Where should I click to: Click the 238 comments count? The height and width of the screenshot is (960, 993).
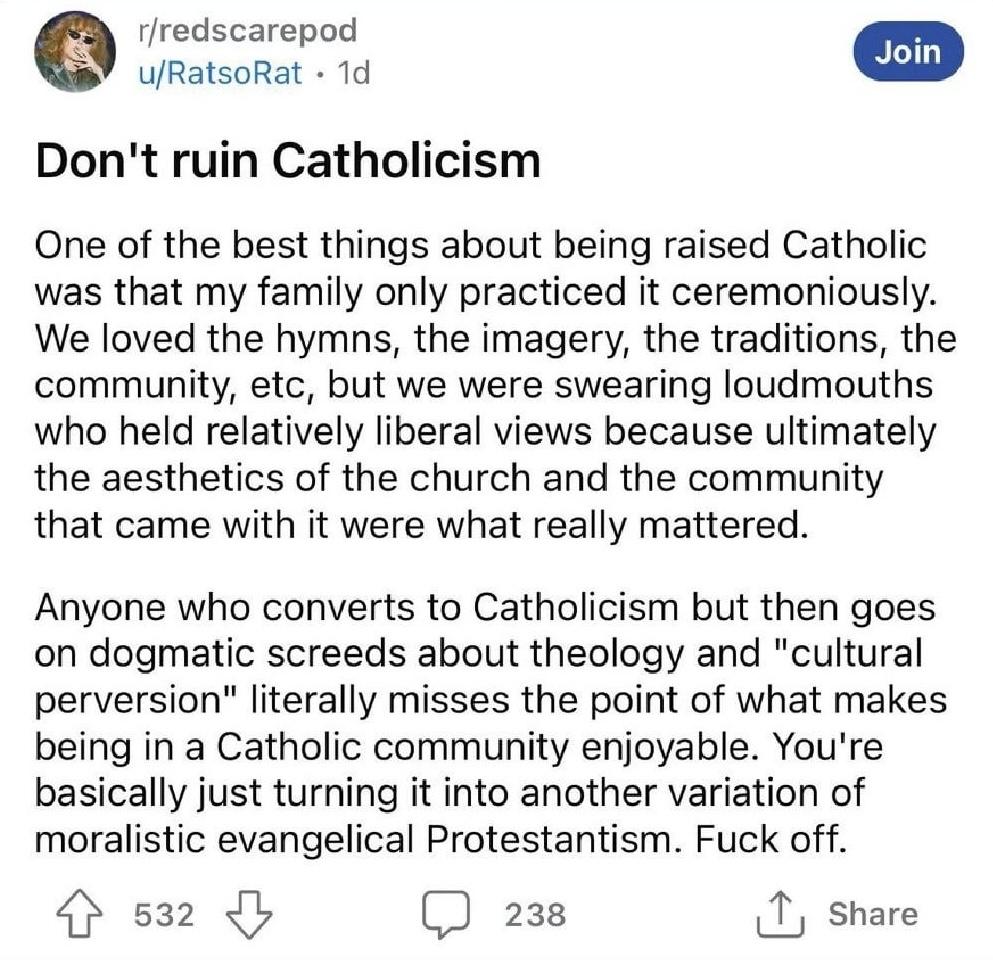click(535, 914)
